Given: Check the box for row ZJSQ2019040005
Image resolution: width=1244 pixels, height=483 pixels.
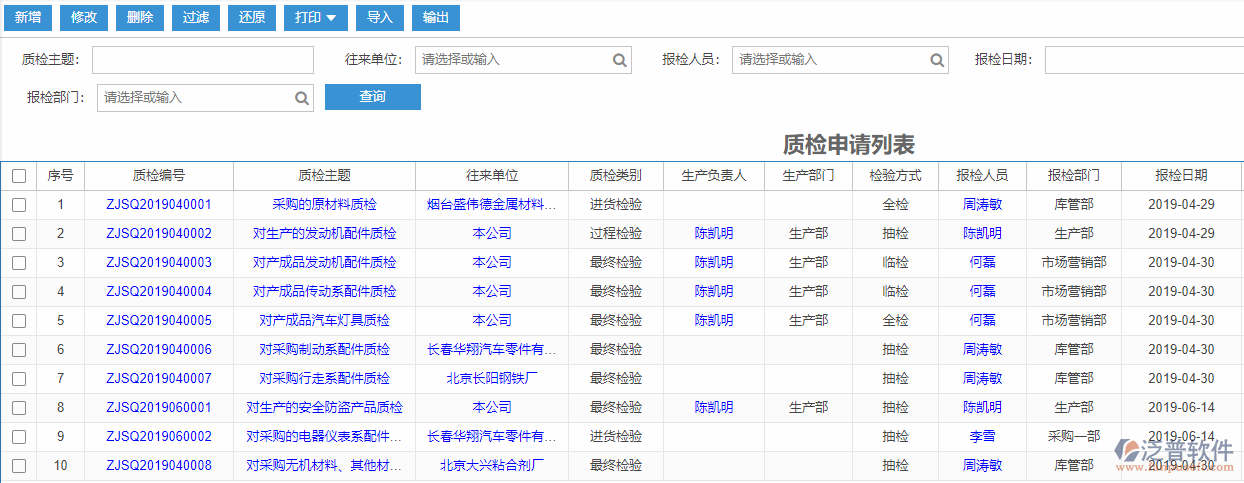Looking at the screenshot, I should point(19,321).
